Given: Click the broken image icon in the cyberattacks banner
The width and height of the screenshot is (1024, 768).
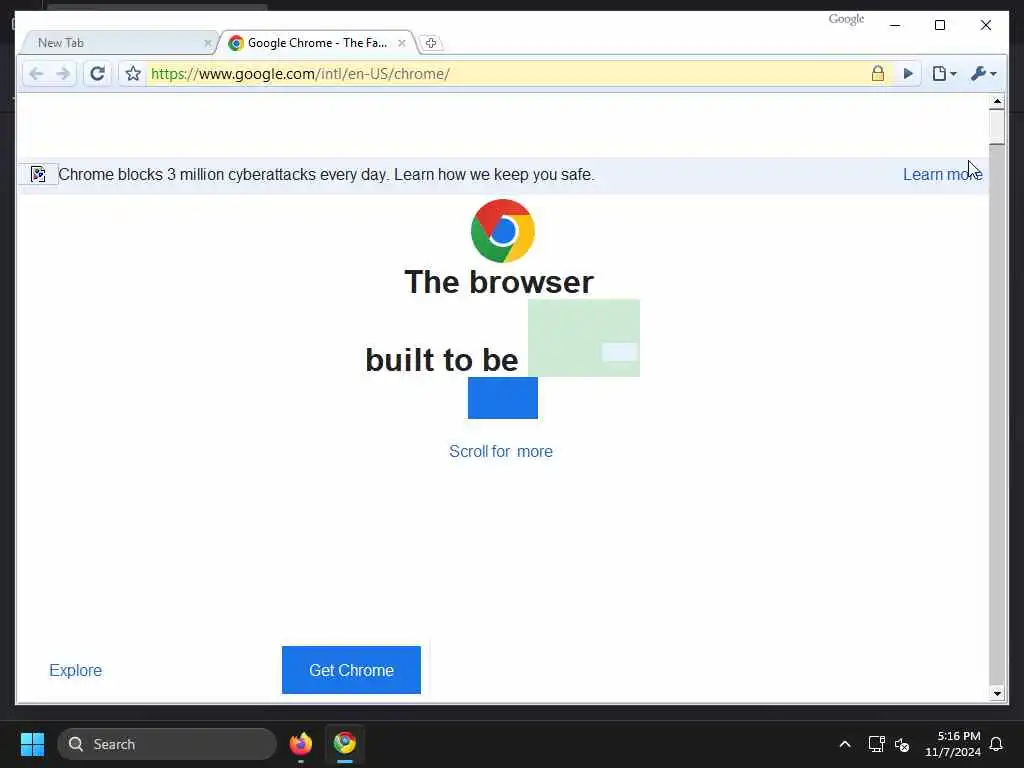Looking at the screenshot, I should 39,174.
